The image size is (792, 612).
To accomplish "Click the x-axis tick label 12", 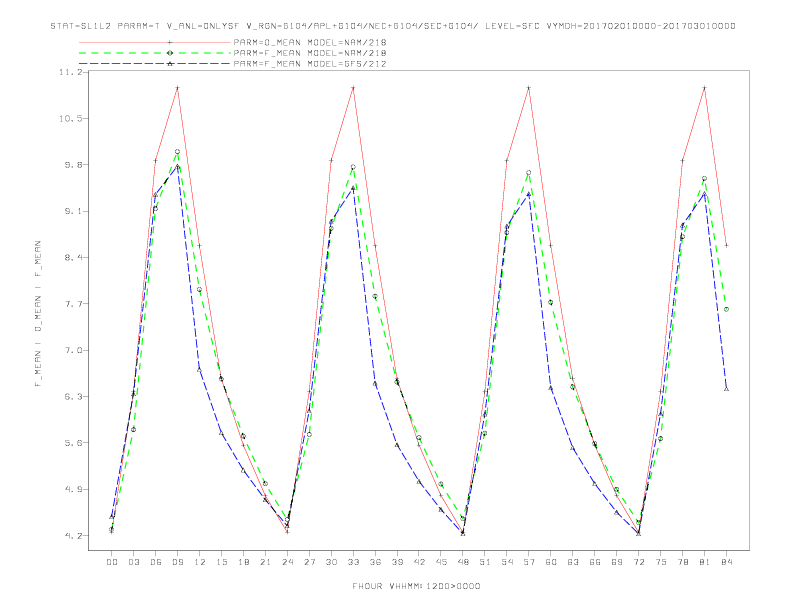I will (x=200, y=562).
